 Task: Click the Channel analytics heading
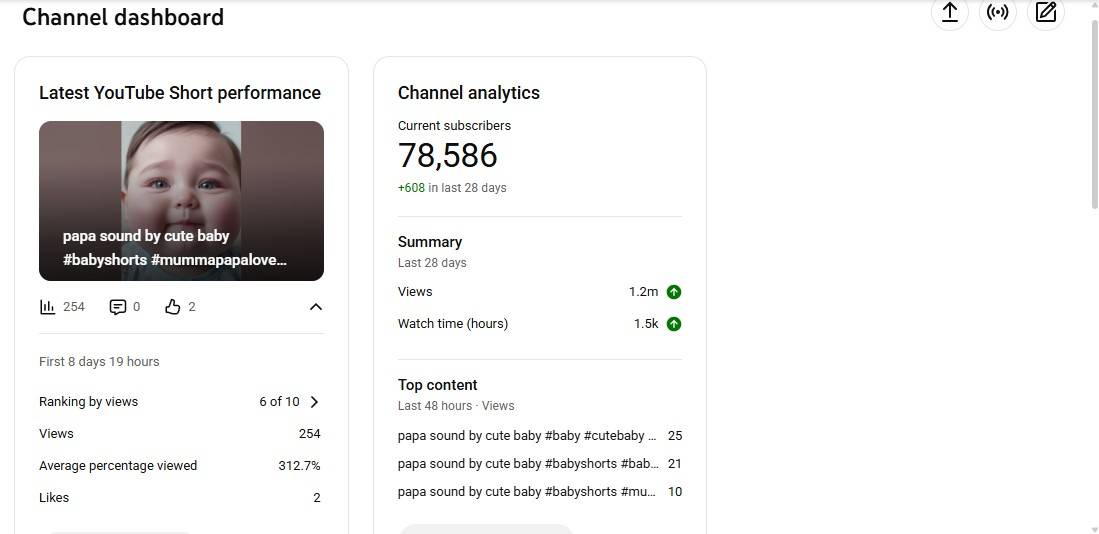[468, 93]
